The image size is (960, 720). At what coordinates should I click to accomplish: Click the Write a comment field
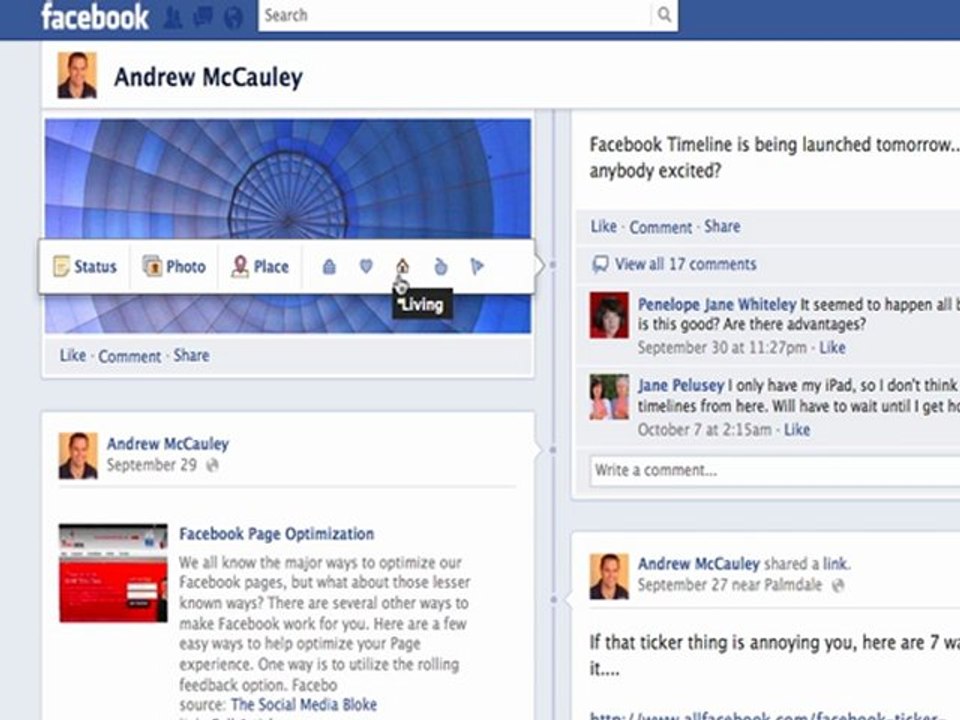click(x=775, y=470)
